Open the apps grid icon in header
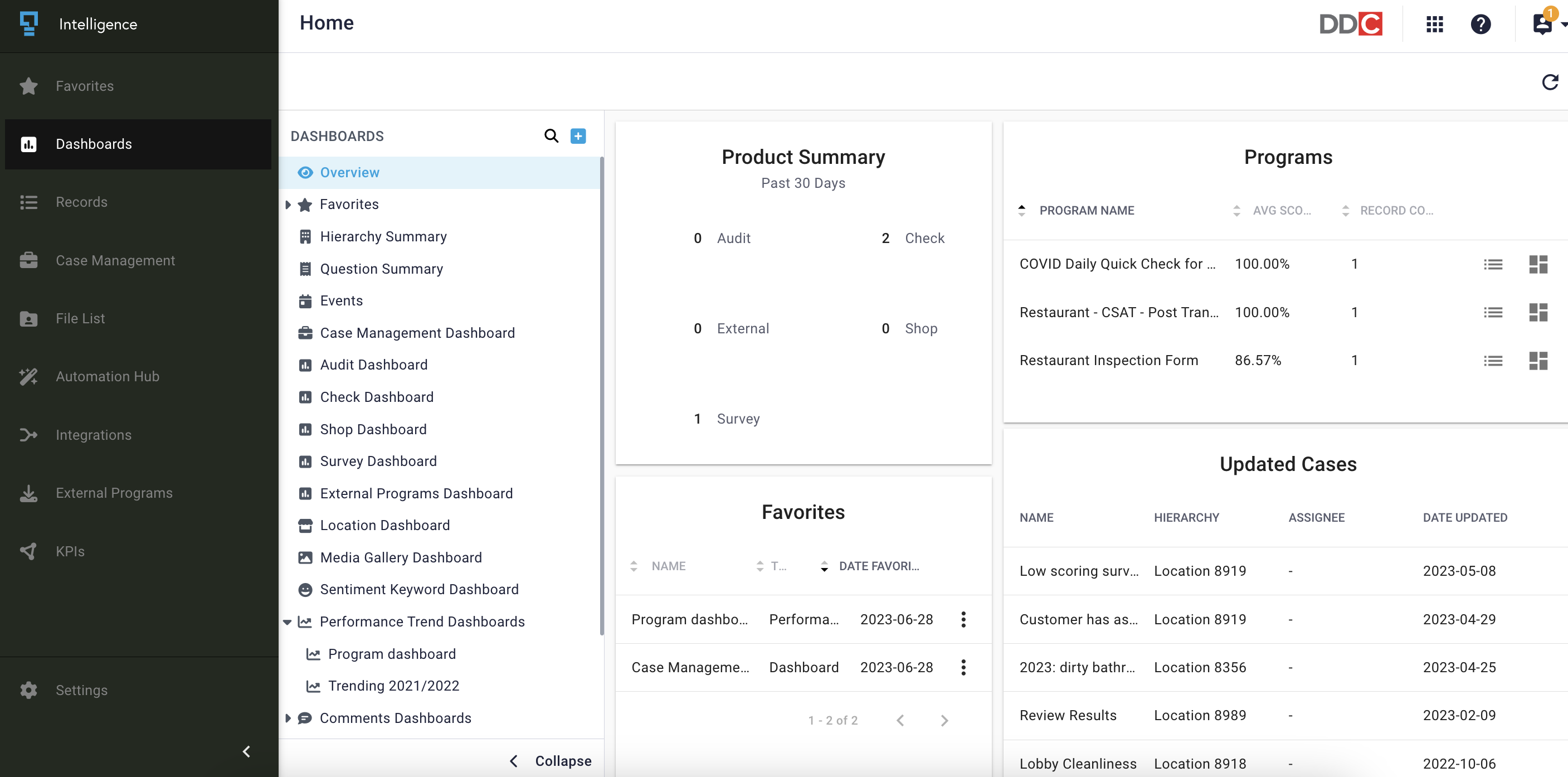This screenshot has width=1568, height=777. click(x=1434, y=25)
